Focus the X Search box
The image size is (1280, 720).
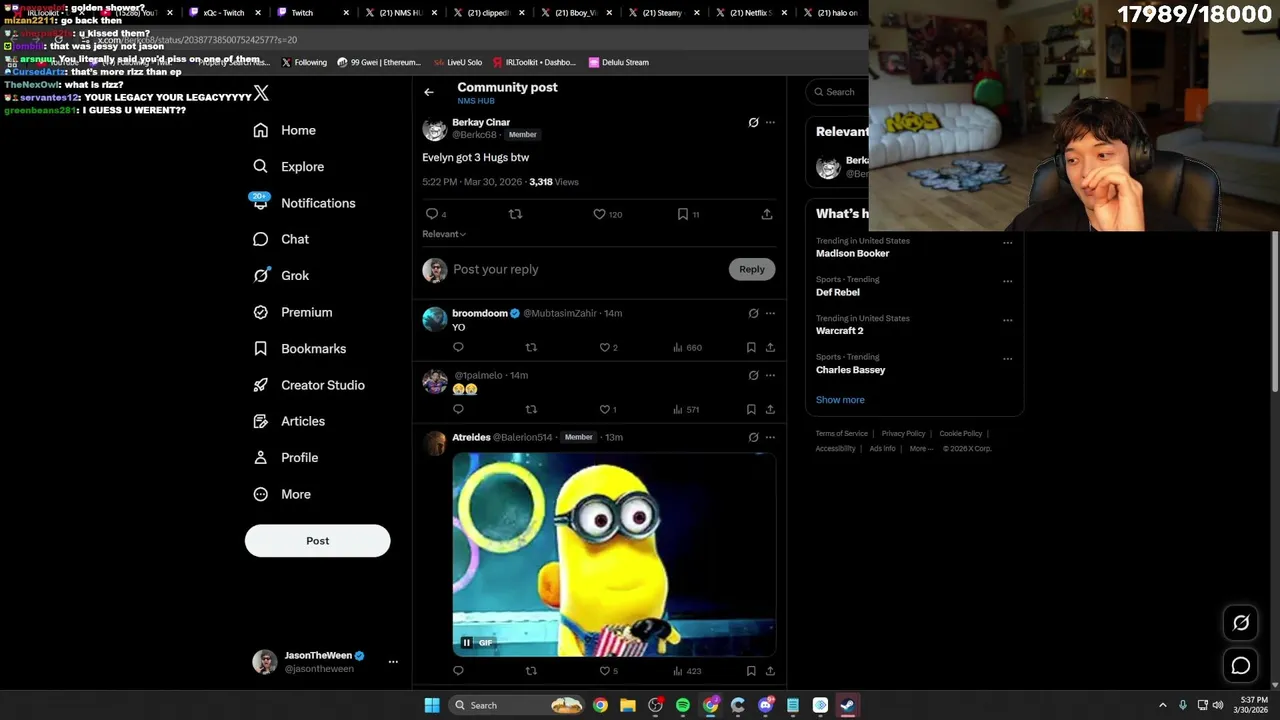coord(838,92)
